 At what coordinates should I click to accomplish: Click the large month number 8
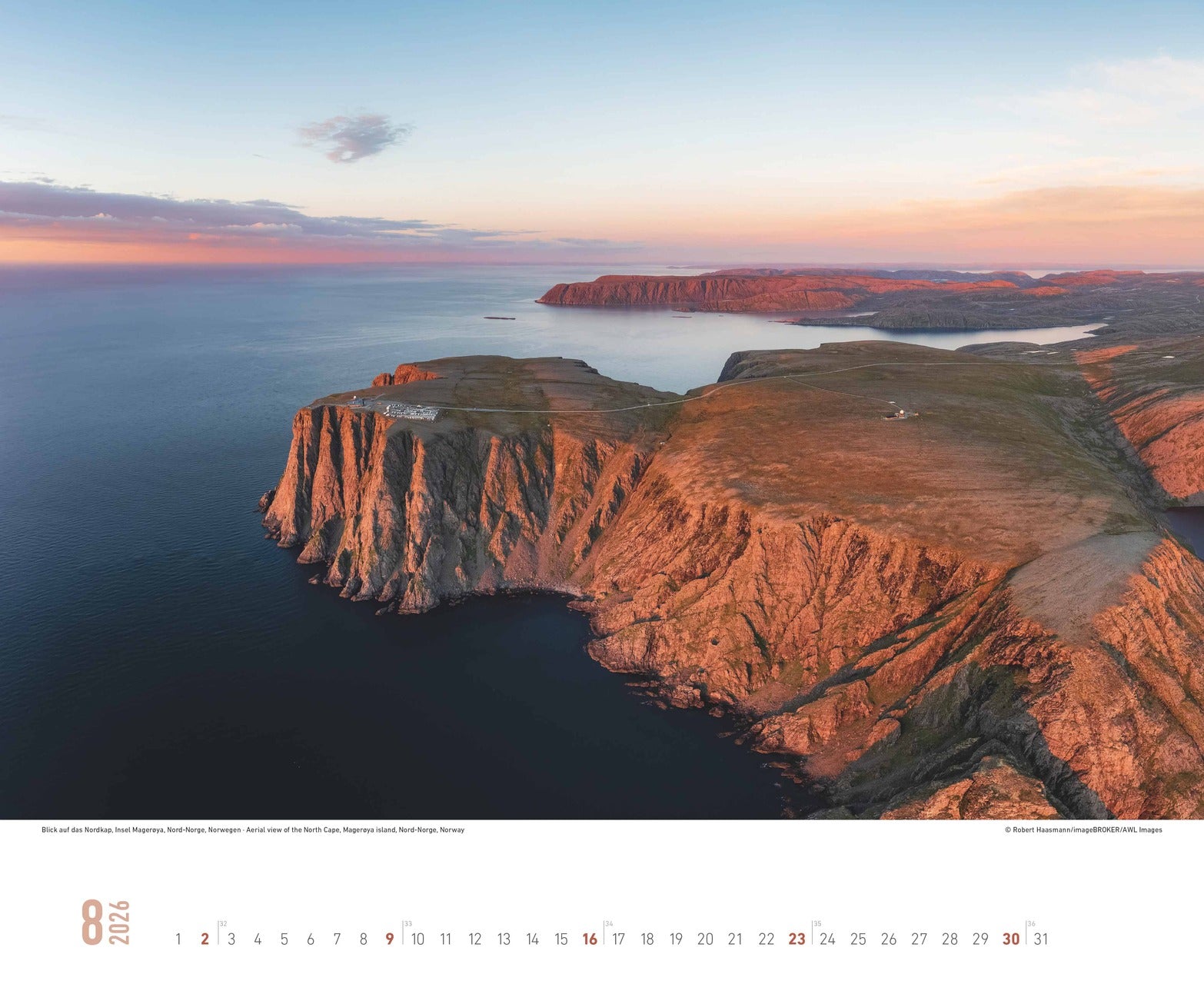click(92, 922)
